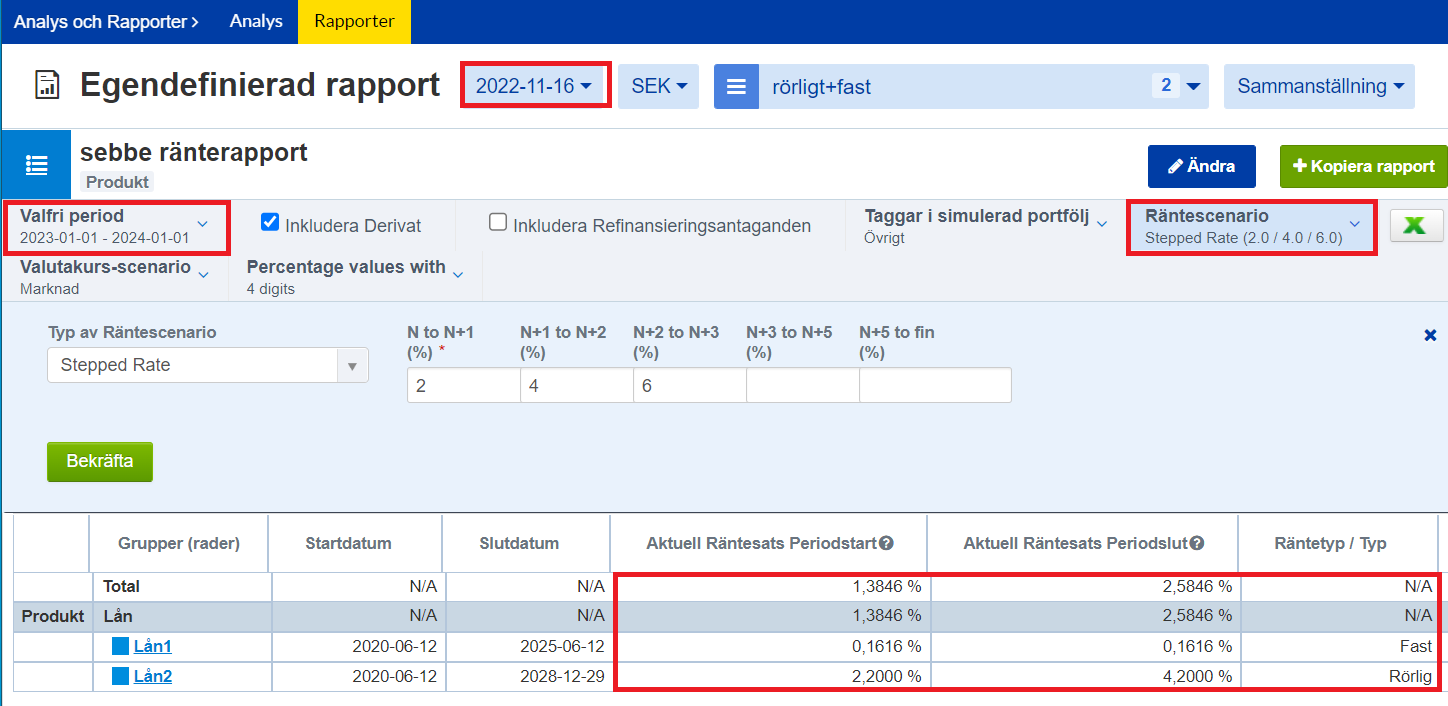Open the SEK currency dropdown
1448x706 pixels.
[x=658, y=87]
